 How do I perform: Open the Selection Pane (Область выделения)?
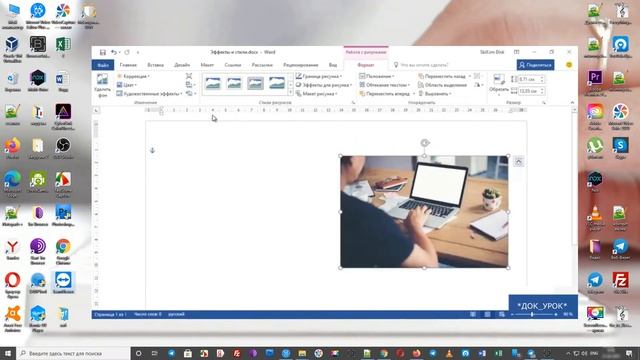(x=442, y=85)
